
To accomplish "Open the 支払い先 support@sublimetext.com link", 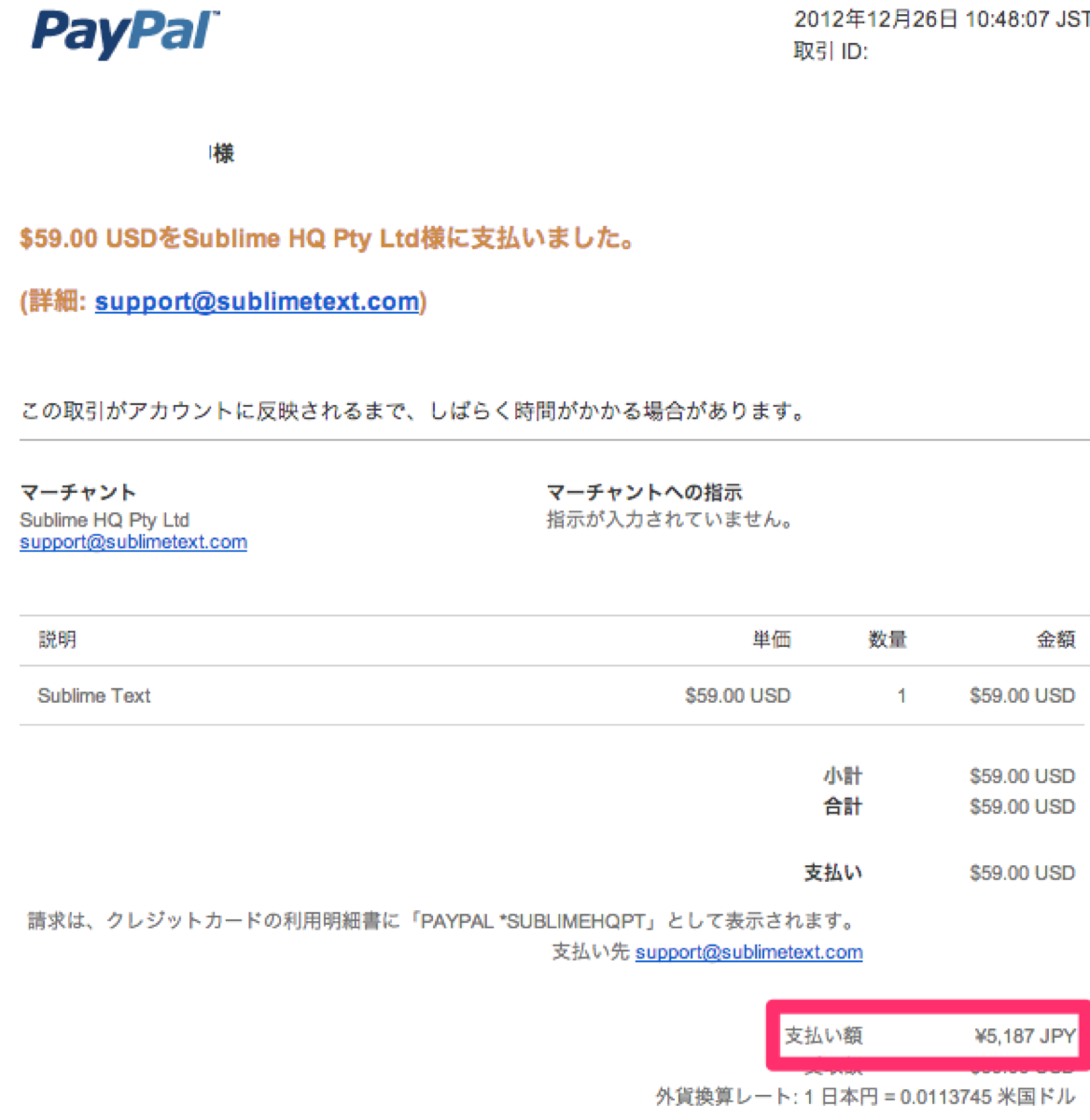I will (x=748, y=952).
